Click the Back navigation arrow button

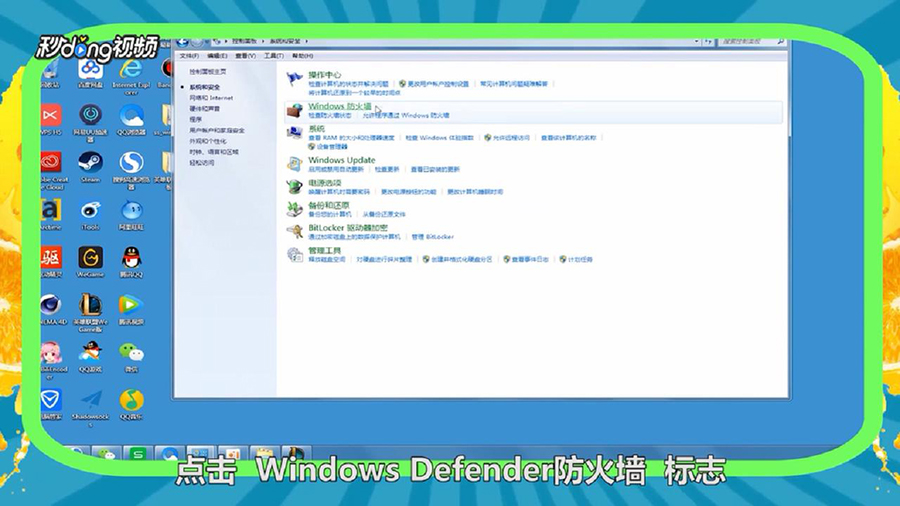click(183, 41)
